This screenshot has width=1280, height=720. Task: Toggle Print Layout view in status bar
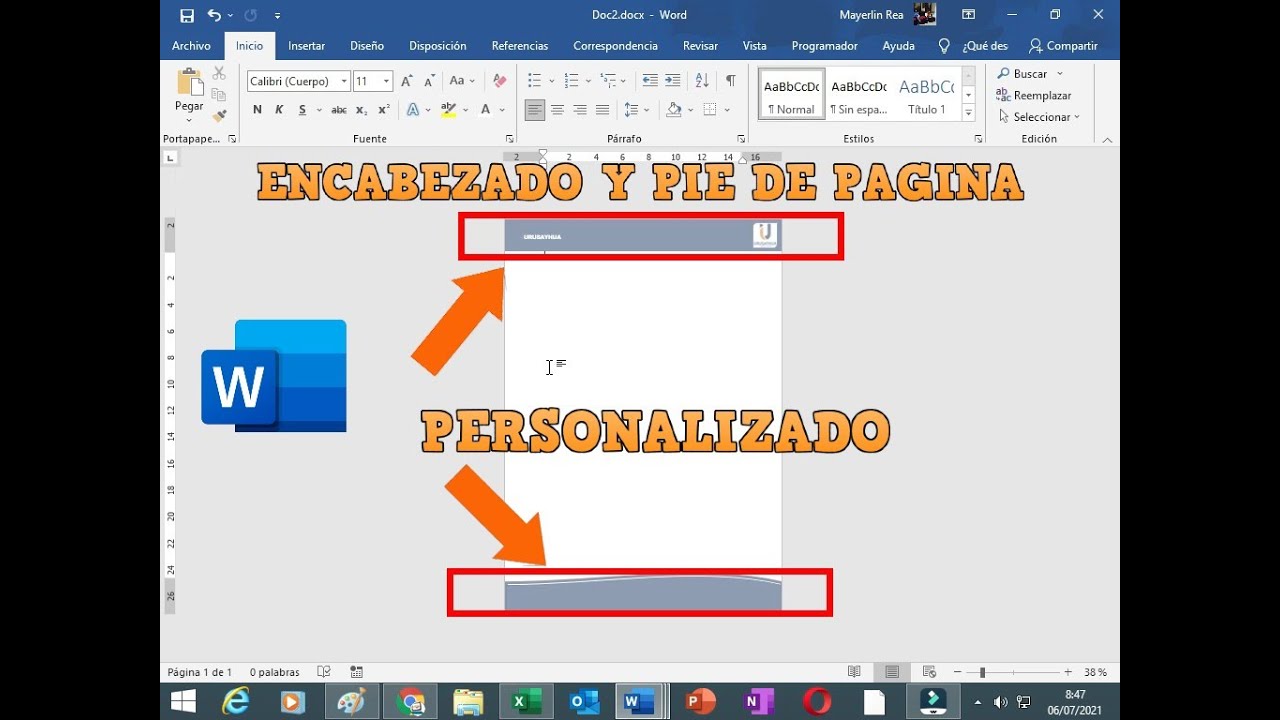point(892,672)
